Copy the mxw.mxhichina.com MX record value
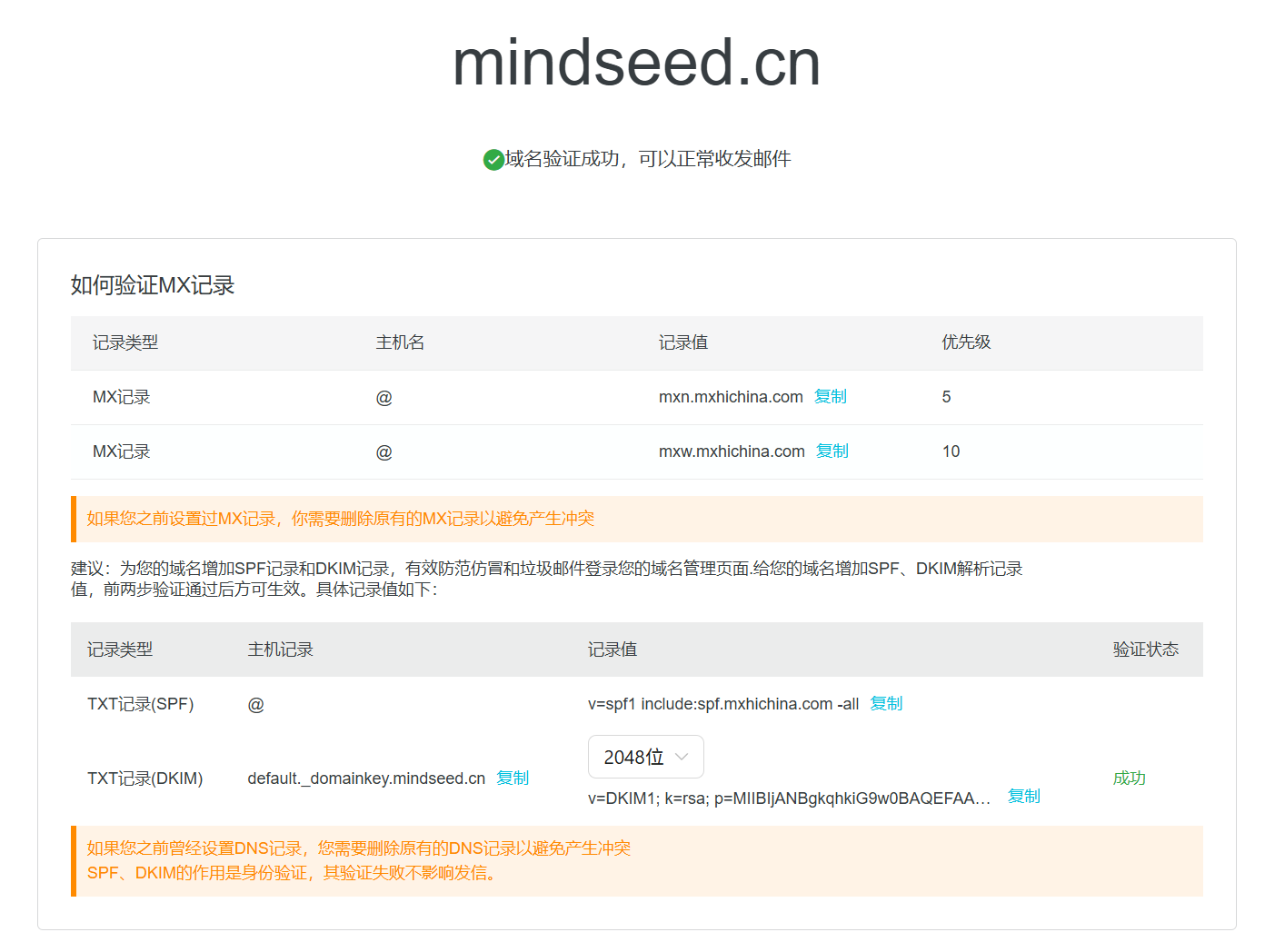 point(833,451)
